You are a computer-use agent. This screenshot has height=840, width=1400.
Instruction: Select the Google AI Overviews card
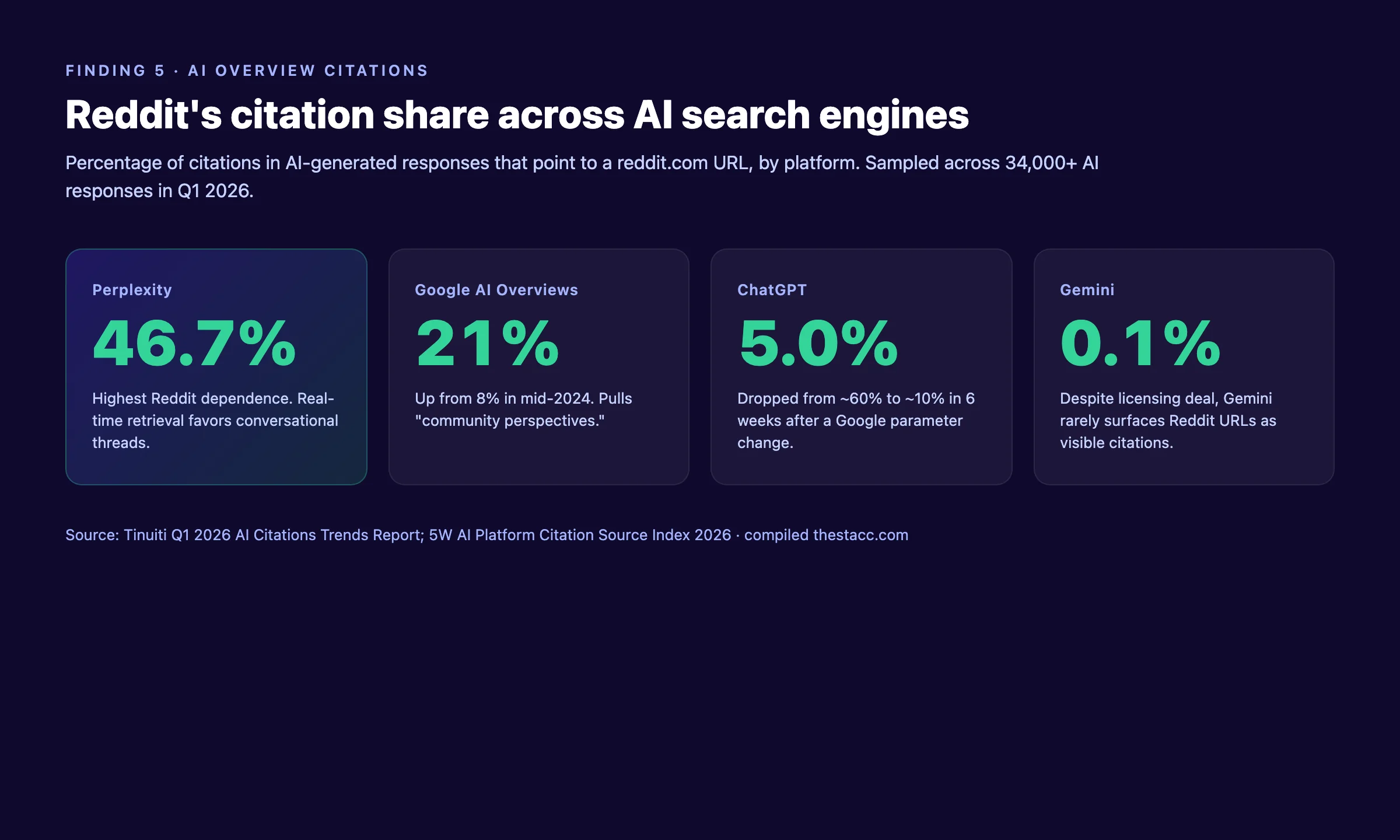point(539,367)
